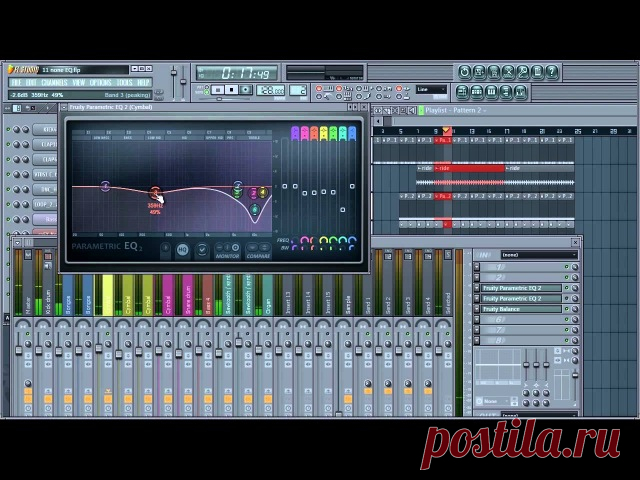Open the Line snap dropdown
640x480 pixels.
point(431,89)
